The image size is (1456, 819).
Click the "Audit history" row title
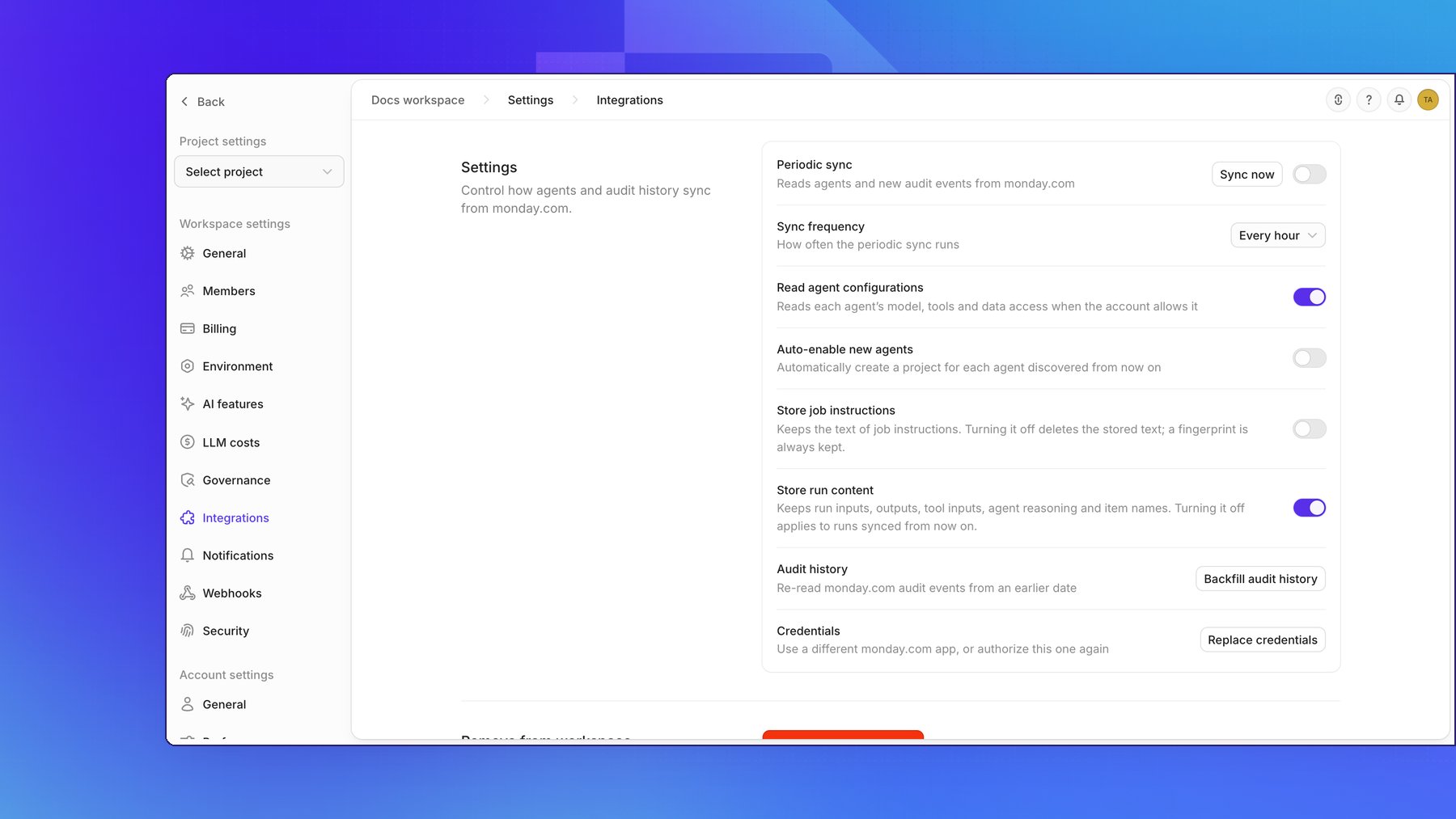coord(811,569)
